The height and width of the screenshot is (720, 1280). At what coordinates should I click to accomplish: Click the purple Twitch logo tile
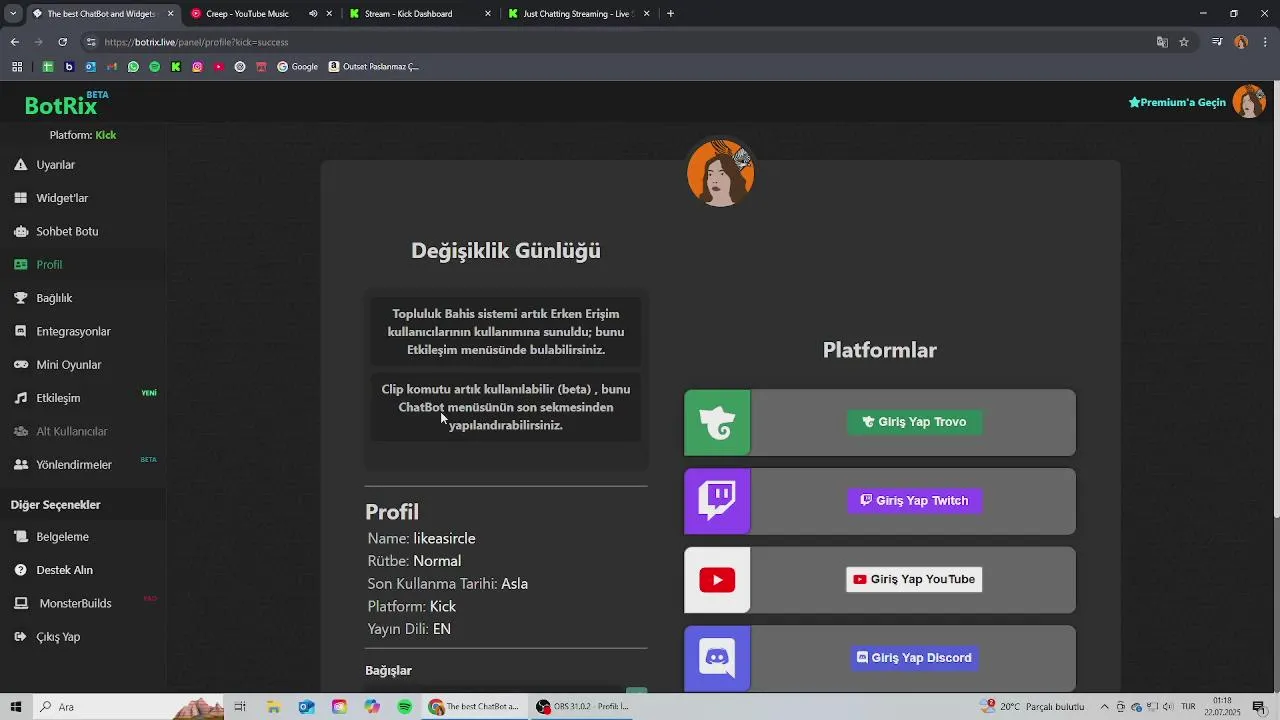[717, 501]
